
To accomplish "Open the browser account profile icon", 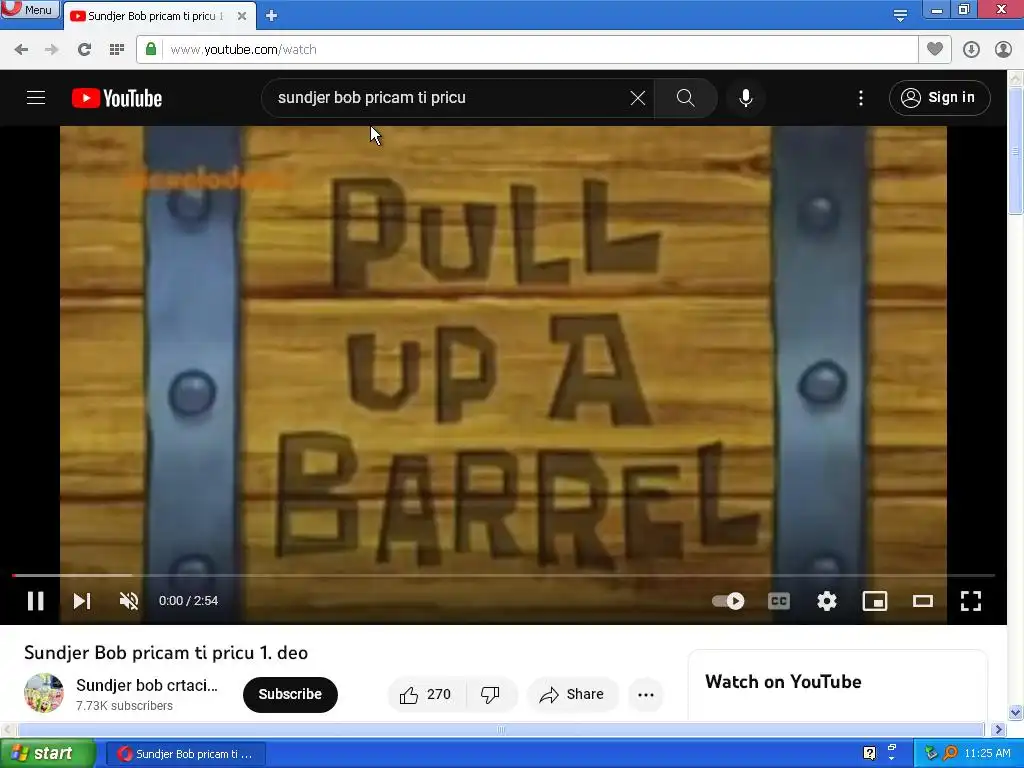I will click(1003, 49).
